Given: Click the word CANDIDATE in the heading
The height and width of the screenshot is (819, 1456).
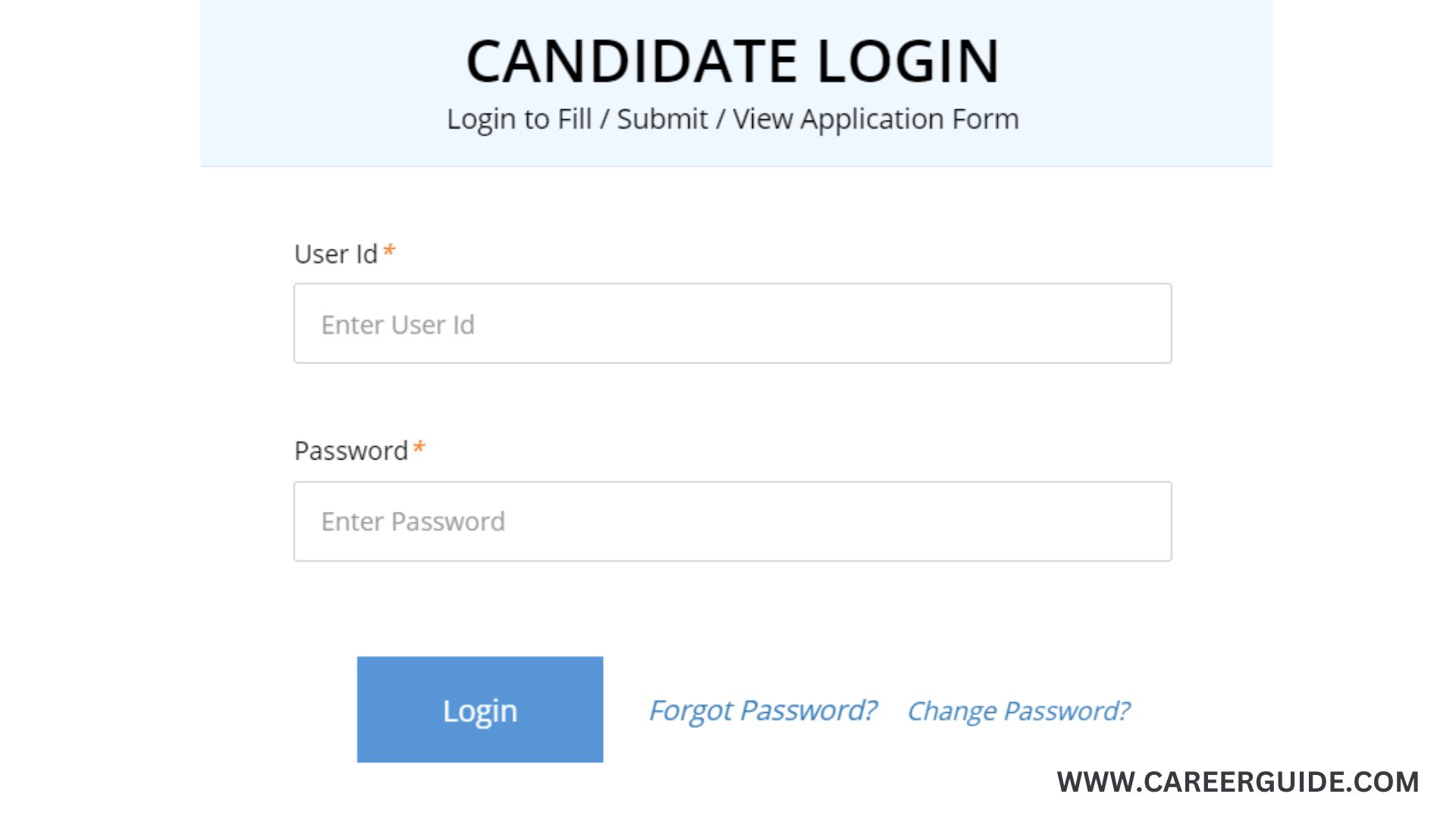Looking at the screenshot, I should coord(631,61).
